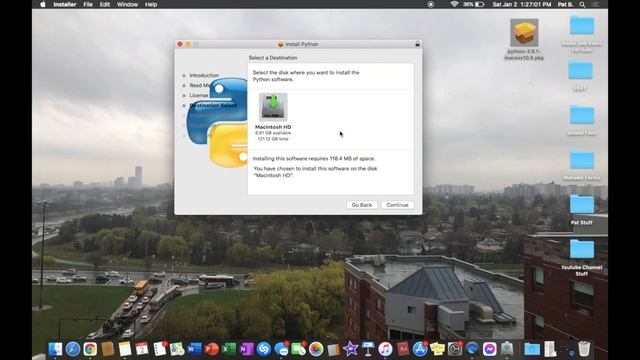Image resolution: width=640 pixels, height=360 pixels.
Task: Click the lock icon in installer title bar
Action: pos(417,44)
